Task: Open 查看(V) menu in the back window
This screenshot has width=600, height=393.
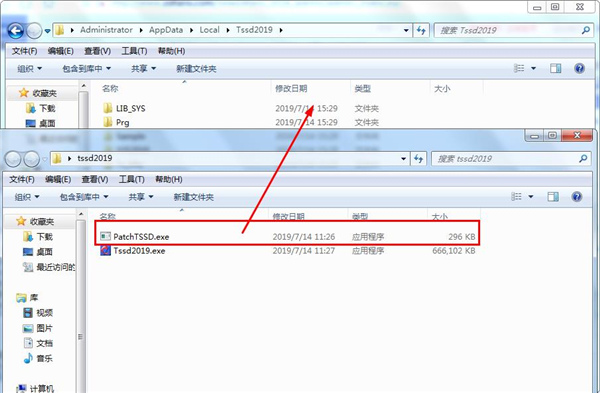Action: coord(97,51)
